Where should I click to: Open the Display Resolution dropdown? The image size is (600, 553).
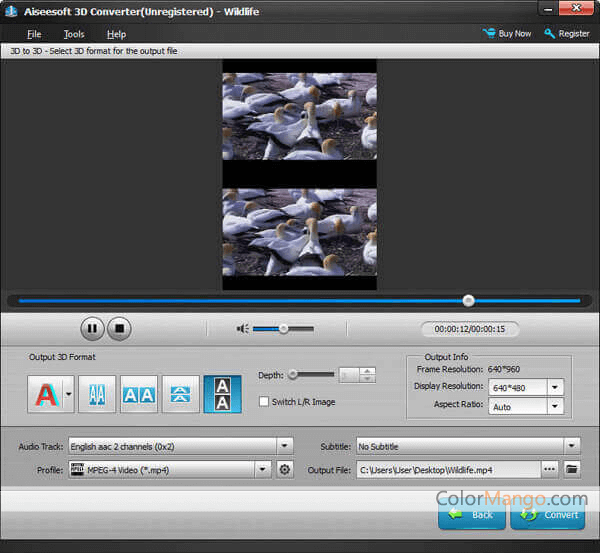[555, 387]
